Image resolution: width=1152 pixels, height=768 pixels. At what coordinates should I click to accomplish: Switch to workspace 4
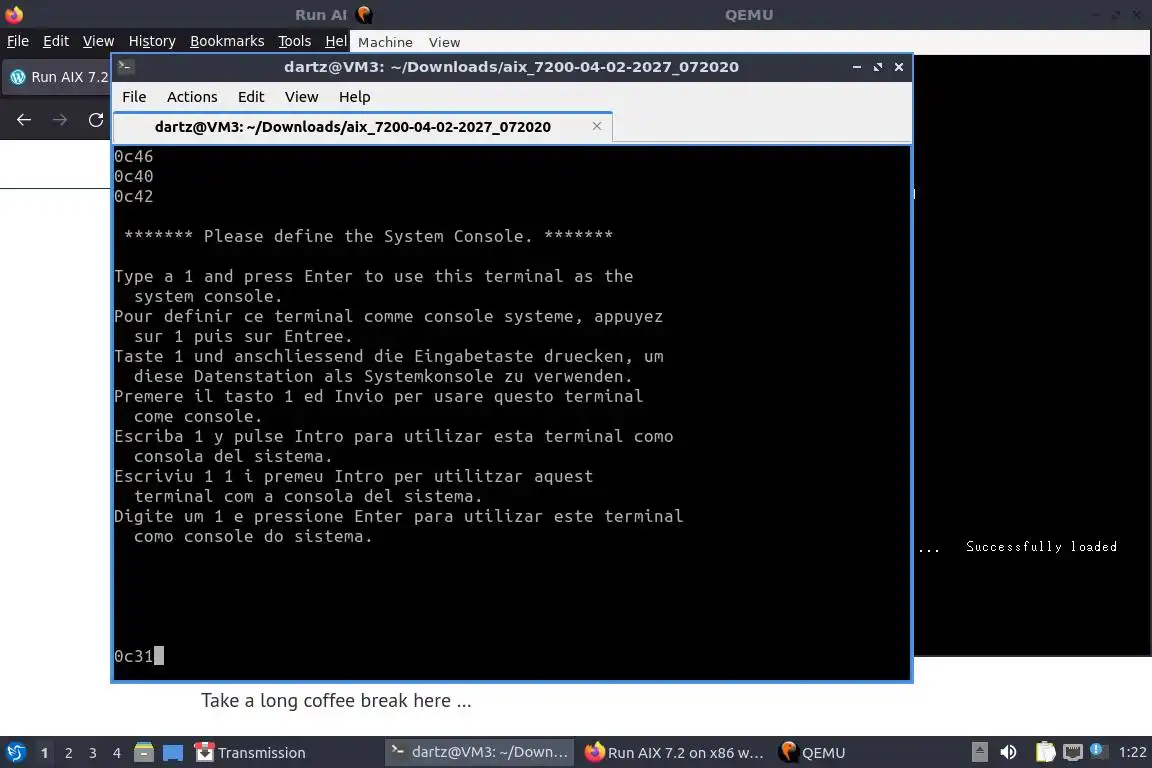[x=116, y=753]
